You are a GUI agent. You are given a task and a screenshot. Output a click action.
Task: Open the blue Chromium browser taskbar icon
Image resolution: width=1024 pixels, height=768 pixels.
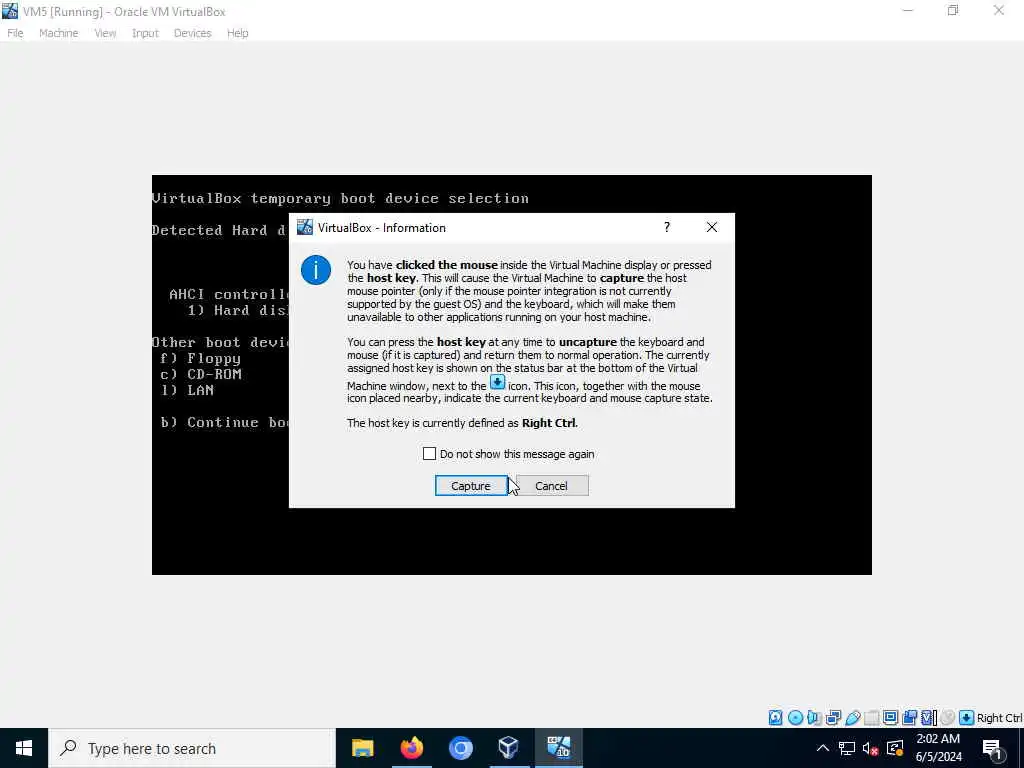[x=460, y=748]
